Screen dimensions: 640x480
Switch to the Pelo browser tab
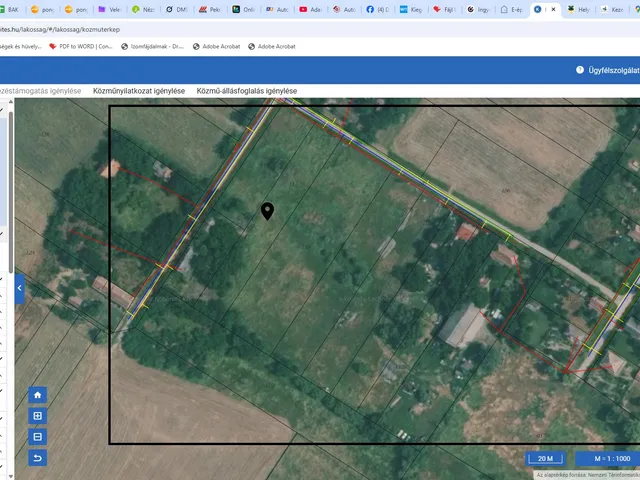[210, 9]
